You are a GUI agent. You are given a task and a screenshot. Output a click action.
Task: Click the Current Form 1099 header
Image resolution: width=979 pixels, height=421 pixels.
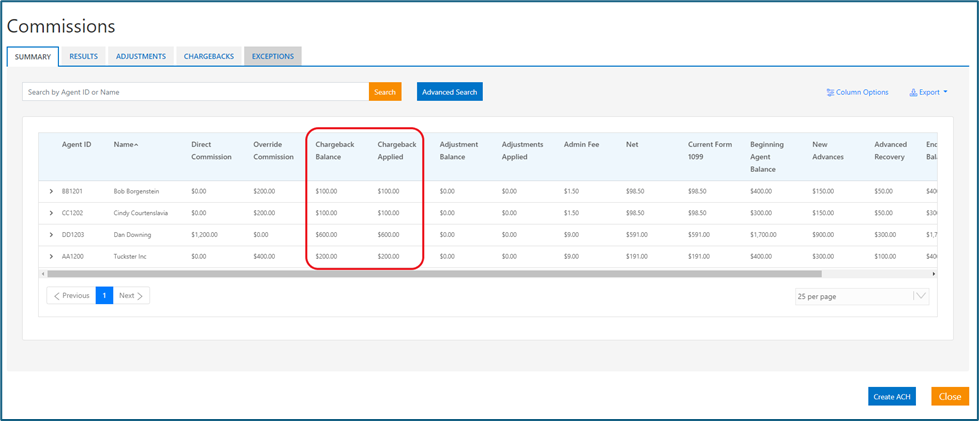click(710, 151)
